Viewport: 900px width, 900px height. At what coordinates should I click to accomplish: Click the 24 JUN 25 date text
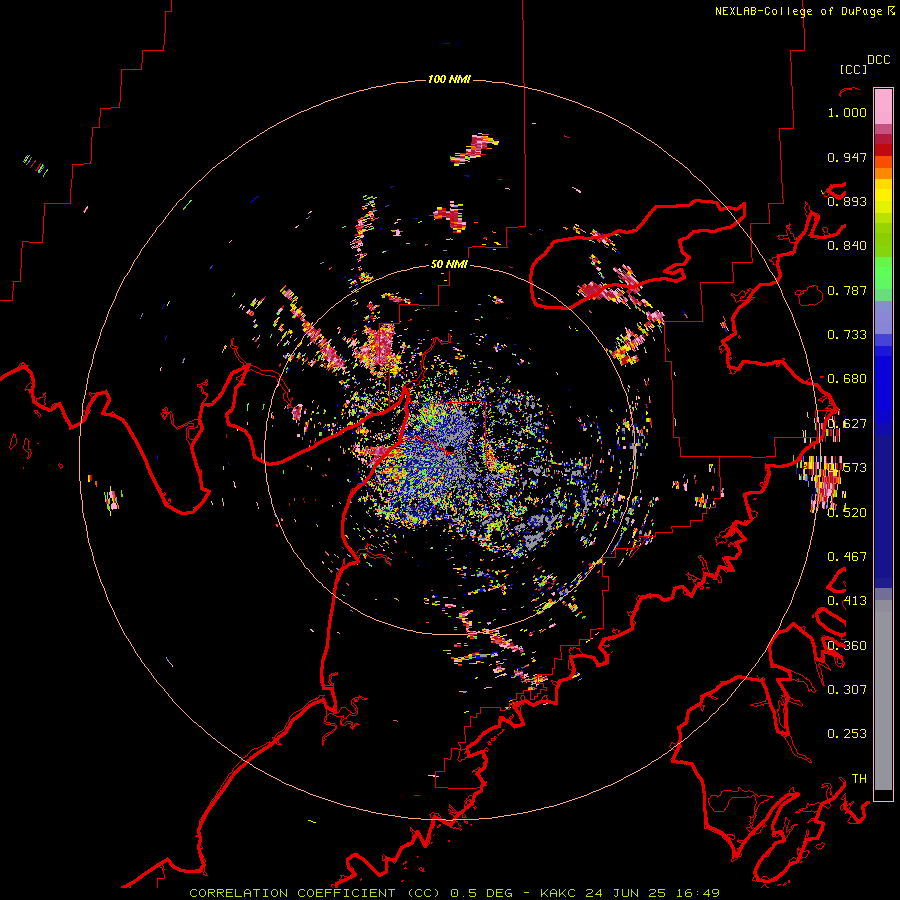(626, 893)
